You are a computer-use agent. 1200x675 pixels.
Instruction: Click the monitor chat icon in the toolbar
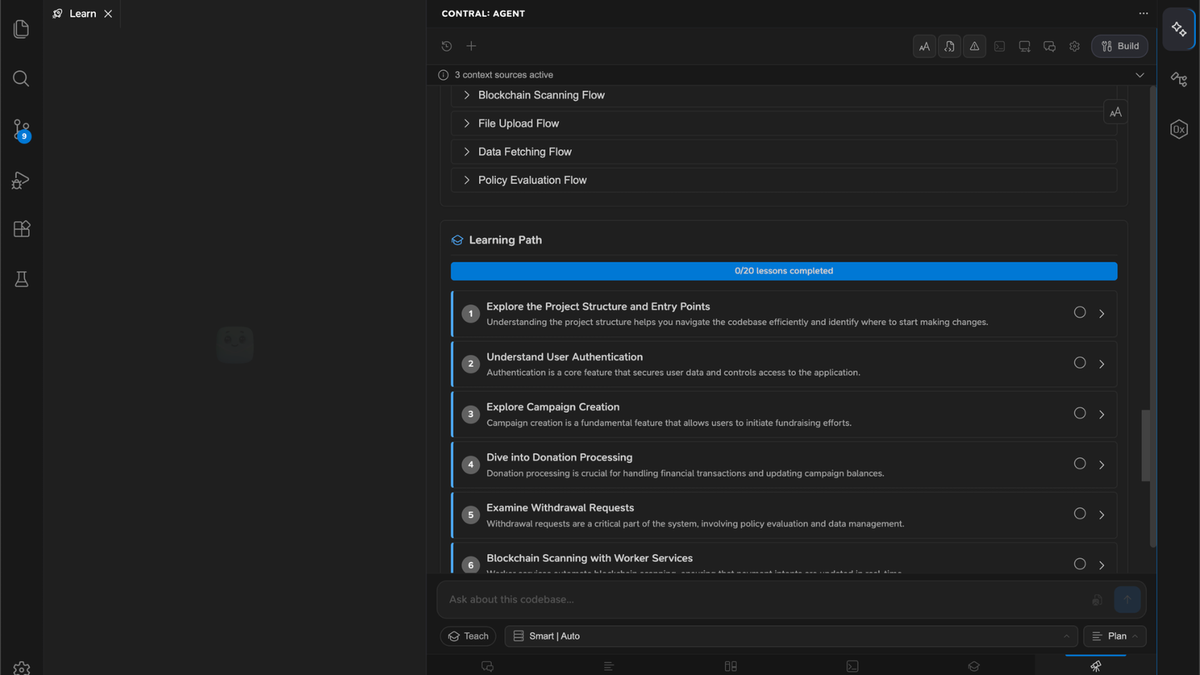(1024, 46)
